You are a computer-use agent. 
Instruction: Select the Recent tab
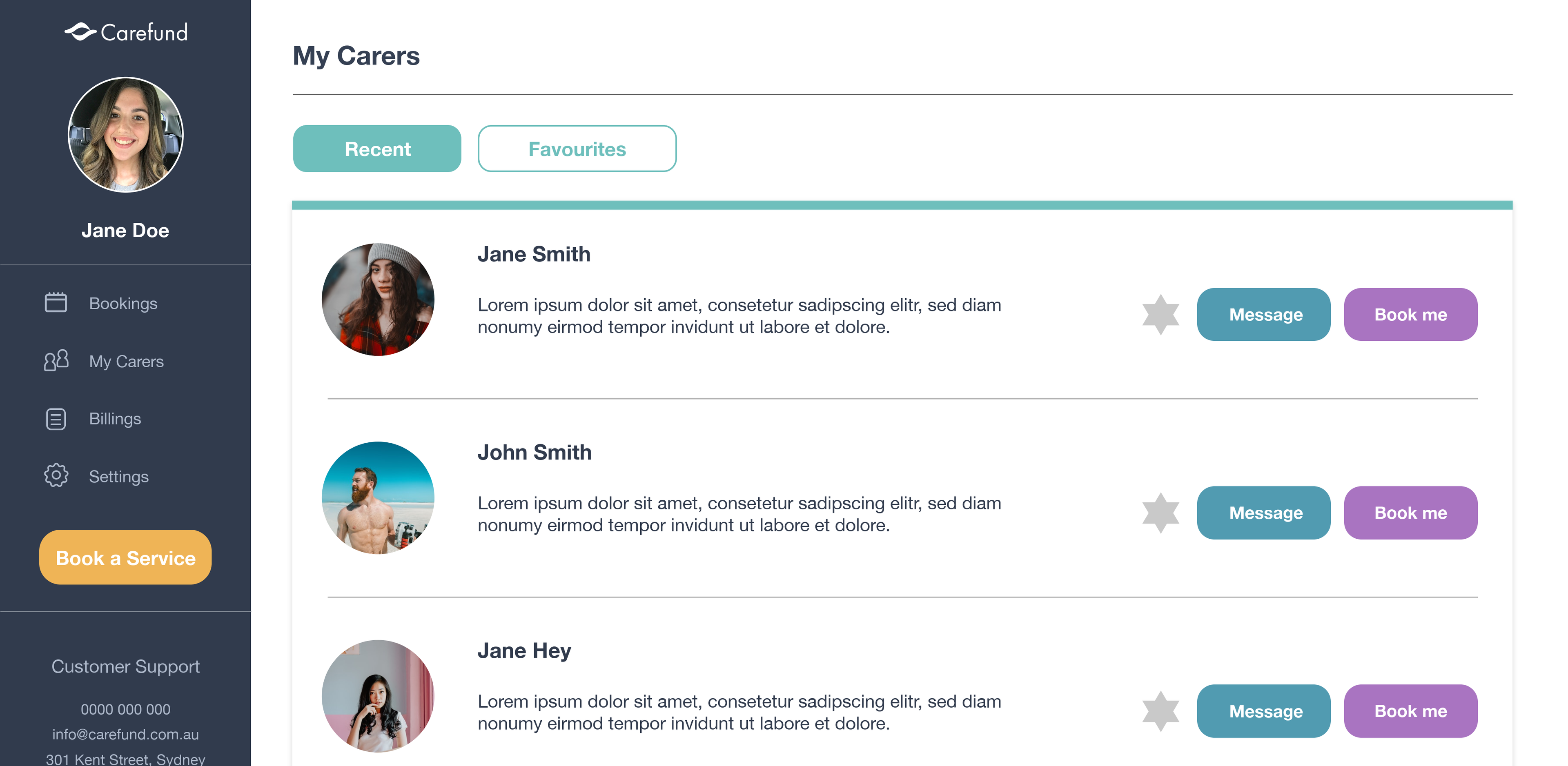tap(377, 149)
